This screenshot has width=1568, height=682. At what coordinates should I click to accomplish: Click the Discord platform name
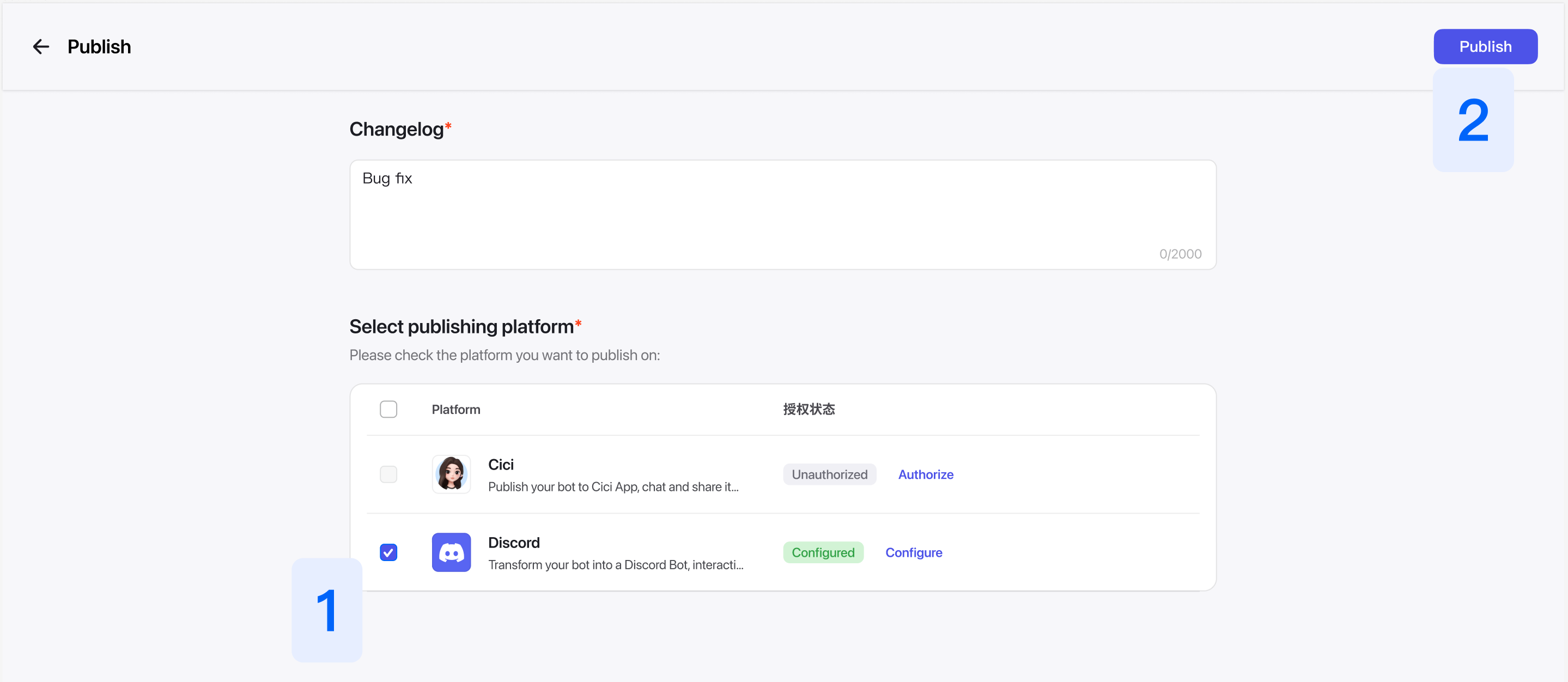(x=514, y=542)
